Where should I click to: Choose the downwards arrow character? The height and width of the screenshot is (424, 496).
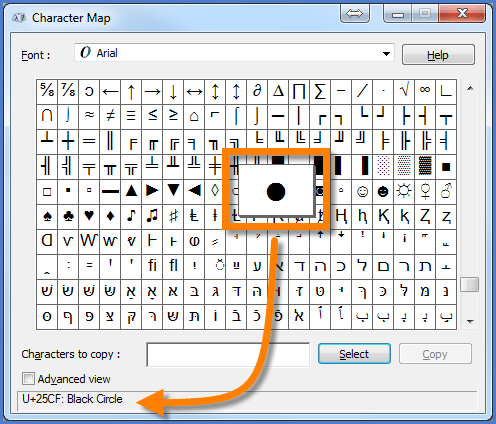coord(173,91)
